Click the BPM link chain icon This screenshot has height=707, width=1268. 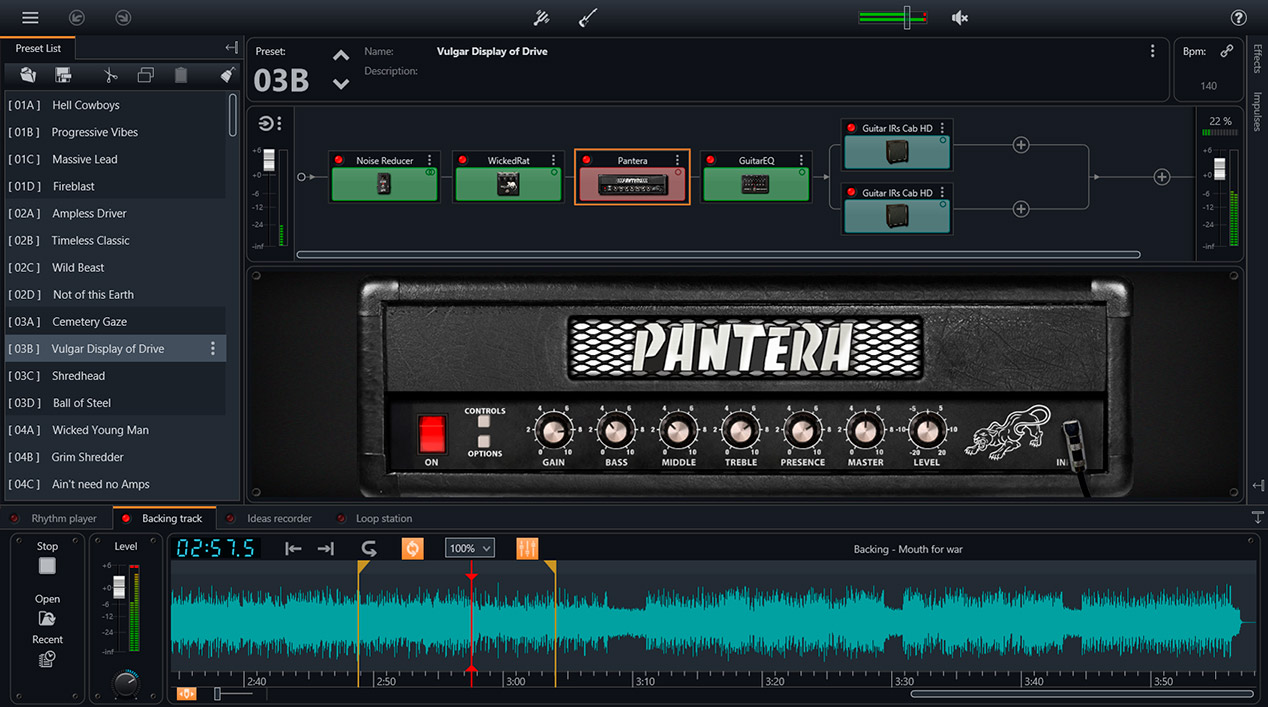[x=1226, y=51]
